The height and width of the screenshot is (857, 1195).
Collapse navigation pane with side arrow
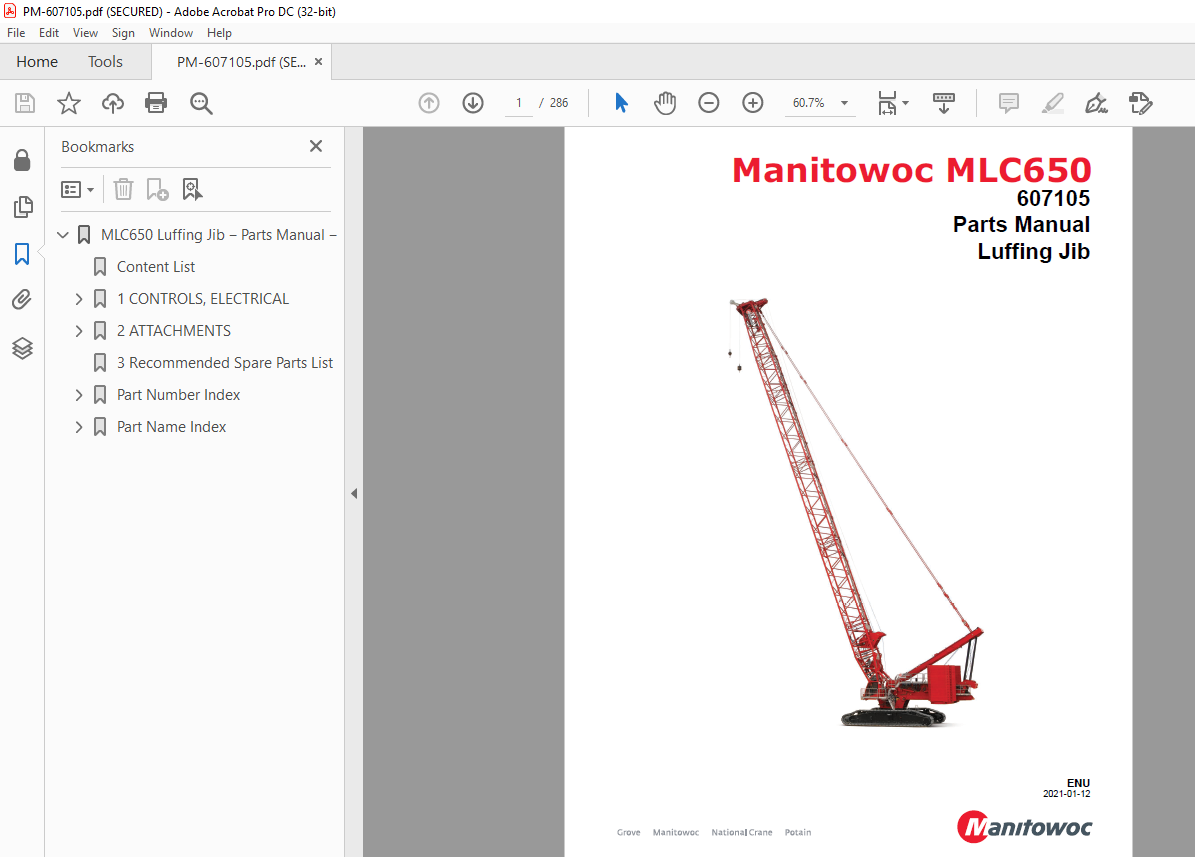[x=354, y=493]
